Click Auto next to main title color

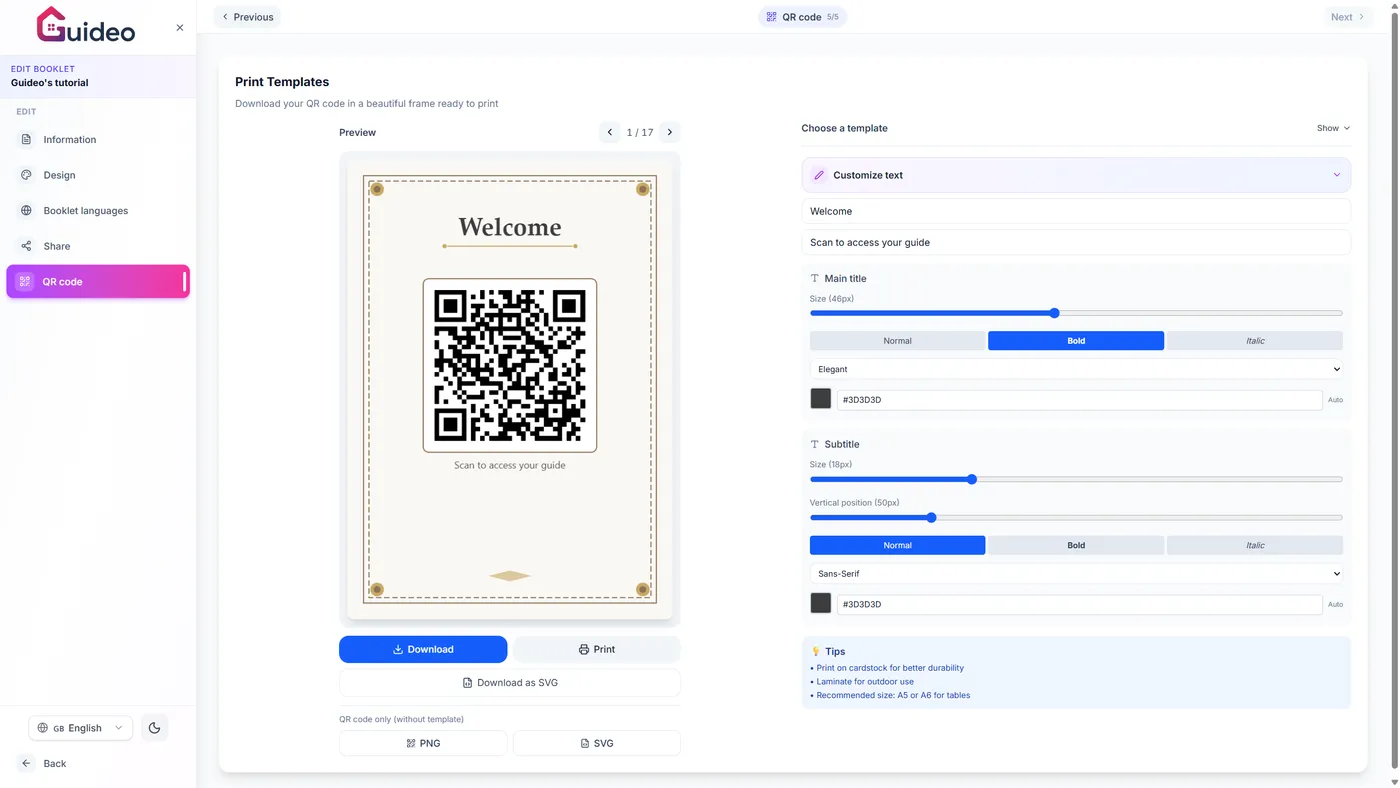[1335, 400]
